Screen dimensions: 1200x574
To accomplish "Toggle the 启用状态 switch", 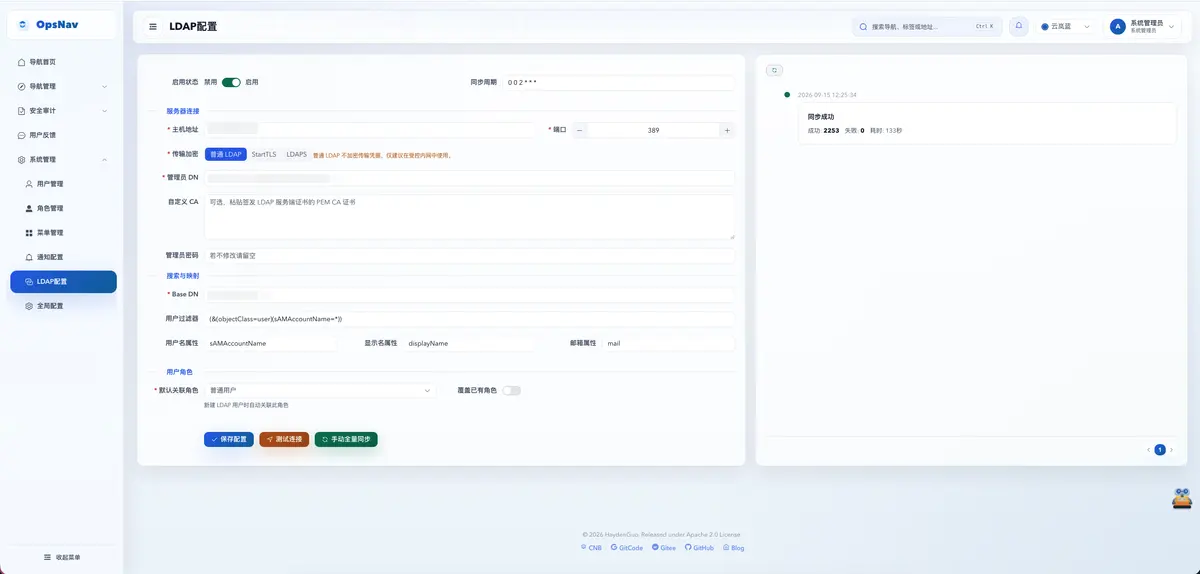I will pos(231,82).
